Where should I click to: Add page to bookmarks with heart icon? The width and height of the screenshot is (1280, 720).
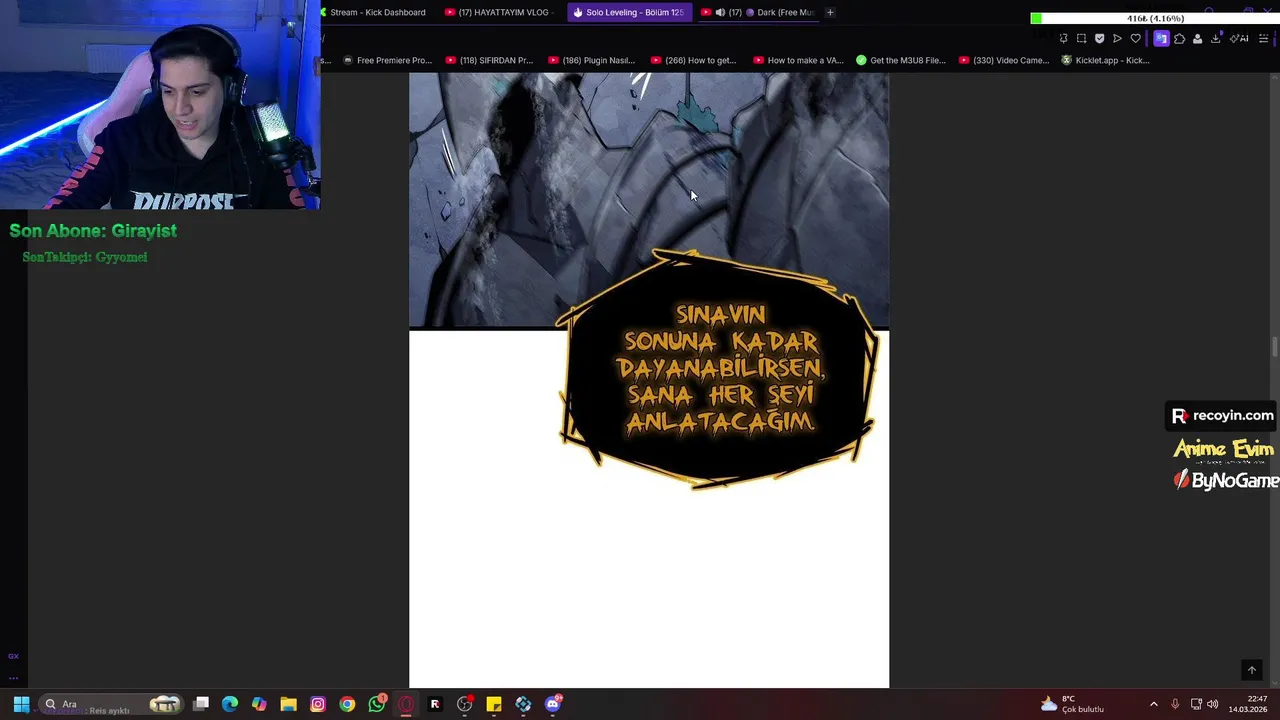1135,39
